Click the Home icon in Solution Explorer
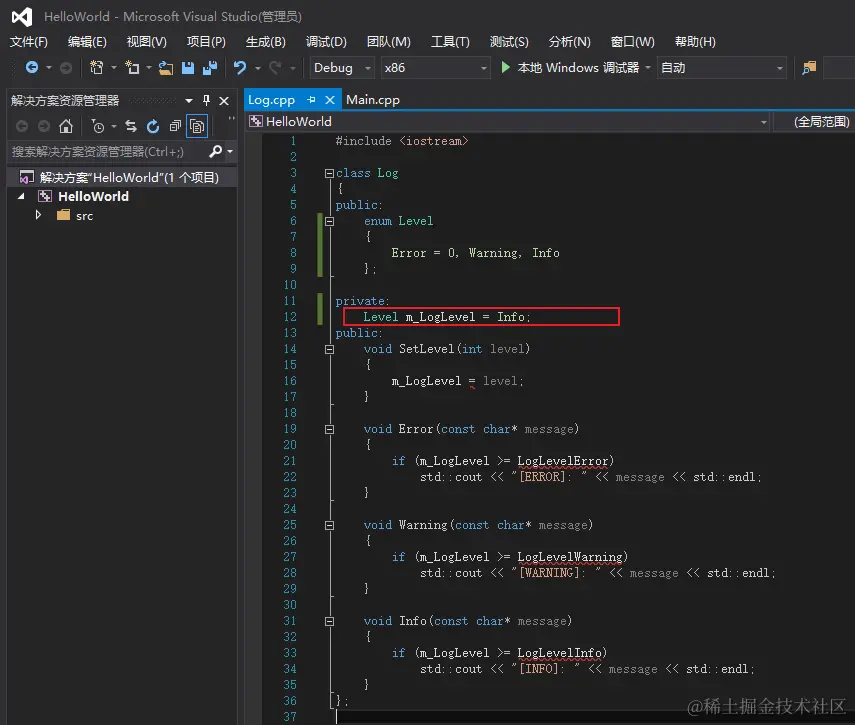The width and height of the screenshot is (855, 725). 66,126
